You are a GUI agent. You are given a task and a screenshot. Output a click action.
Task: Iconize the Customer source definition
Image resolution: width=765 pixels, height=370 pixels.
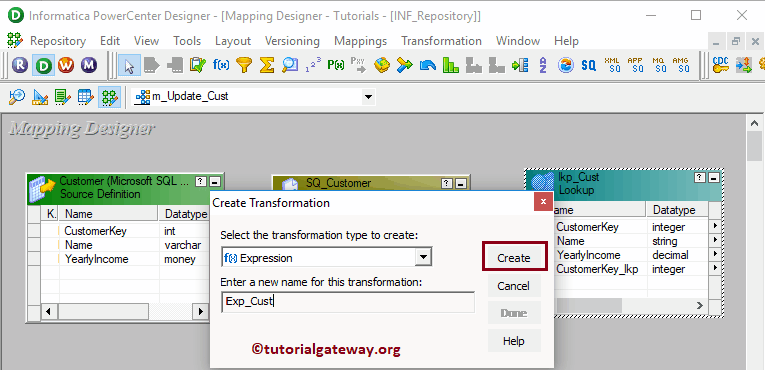[x=215, y=182]
